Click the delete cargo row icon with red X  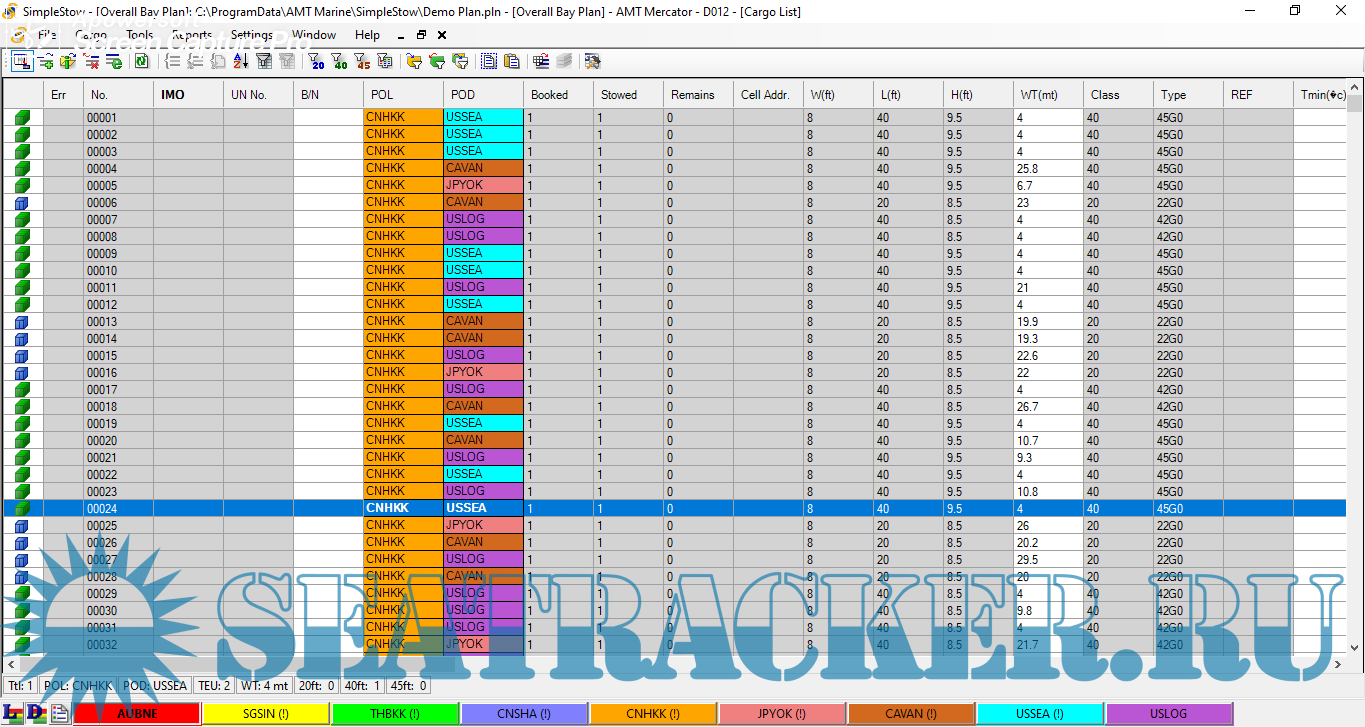pos(91,62)
